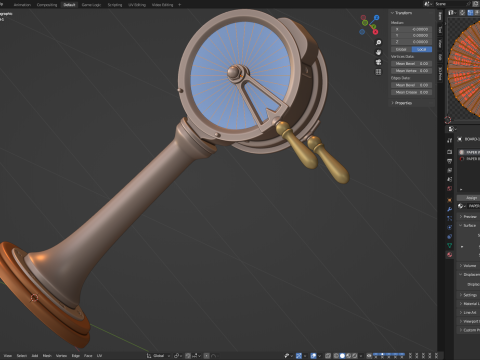Expand the Preview material panel
The image size is (480, 360).
(x=469, y=217)
